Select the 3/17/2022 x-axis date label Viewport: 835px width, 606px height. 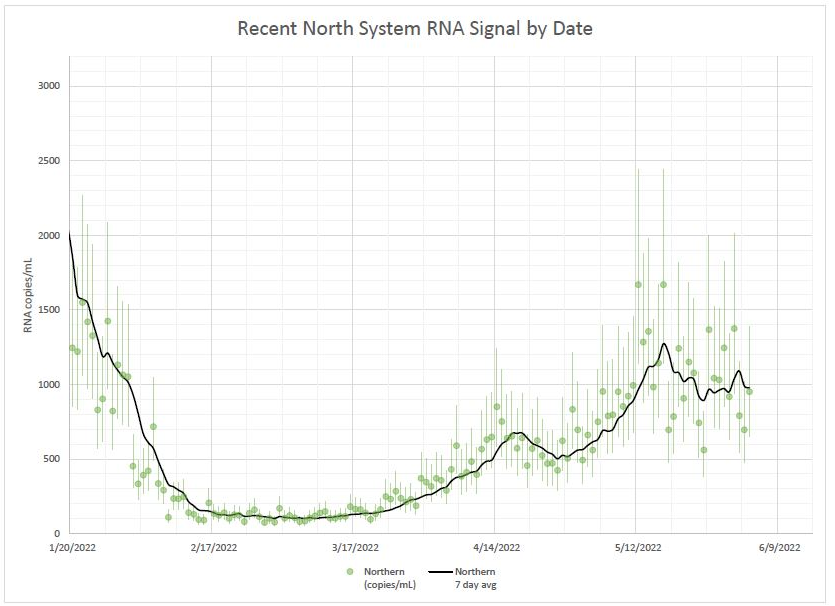point(353,548)
